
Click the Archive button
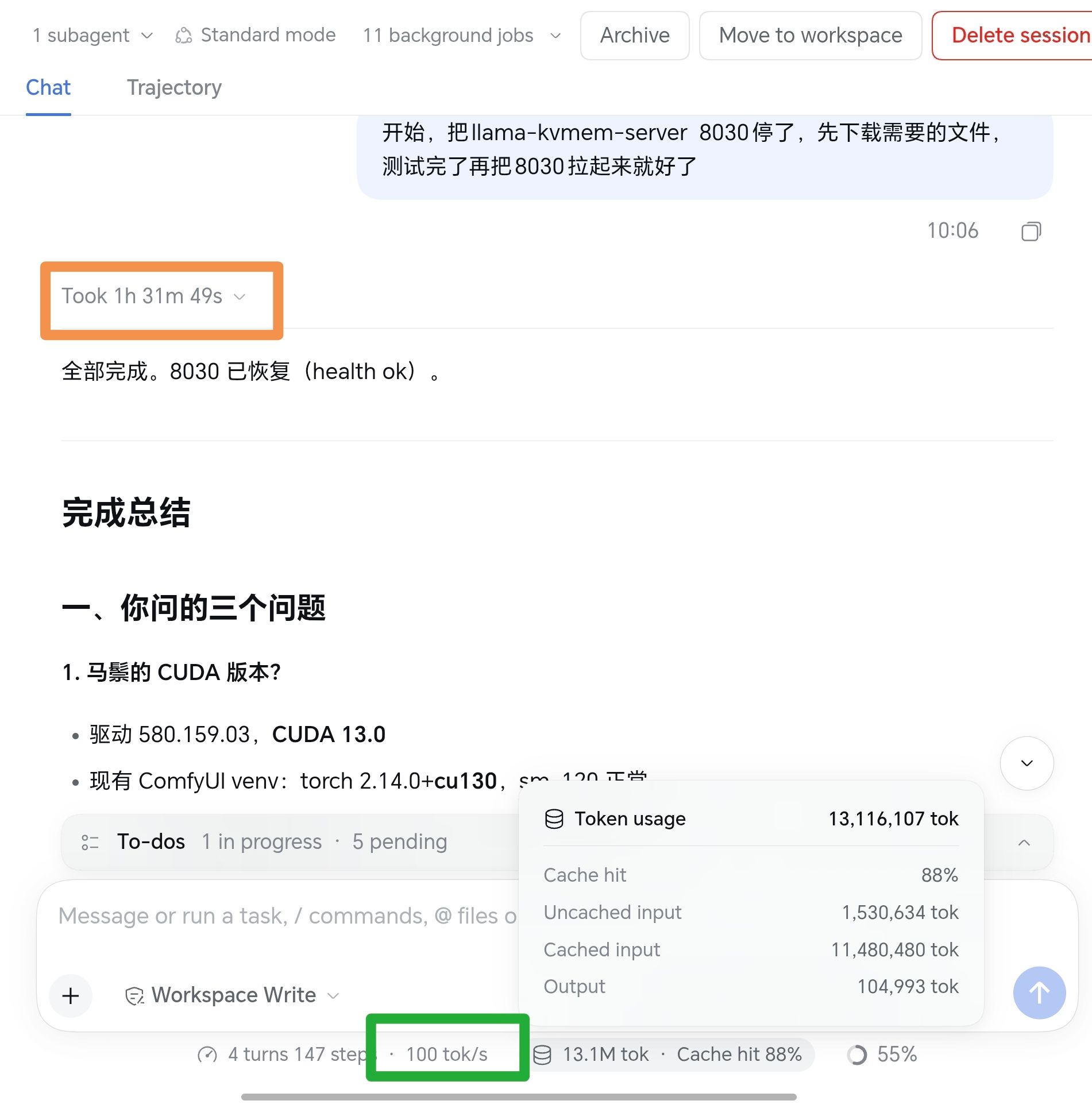click(x=635, y=36)
